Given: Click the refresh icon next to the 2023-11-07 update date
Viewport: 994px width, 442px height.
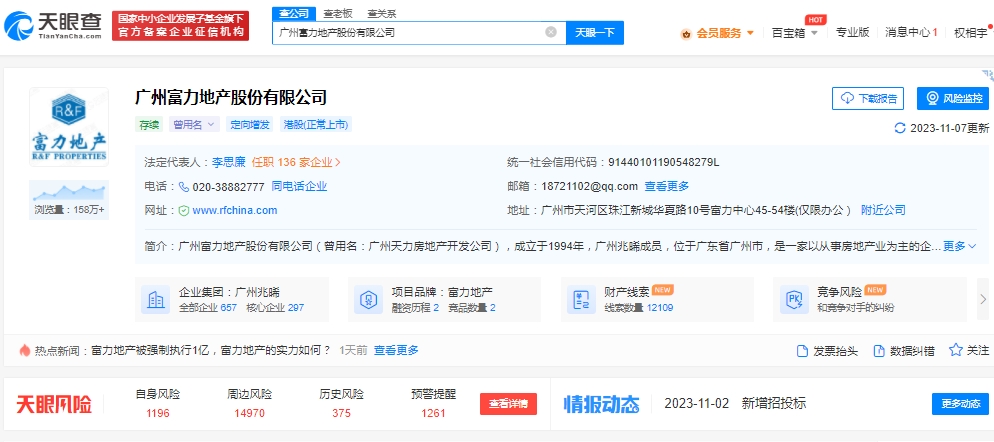Looking at the screenshot, I should click(900, 128).
